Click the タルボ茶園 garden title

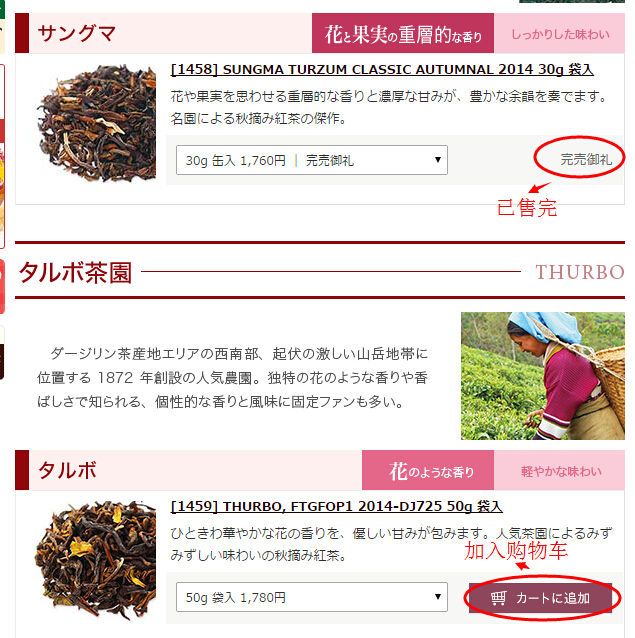coord(76,272)
